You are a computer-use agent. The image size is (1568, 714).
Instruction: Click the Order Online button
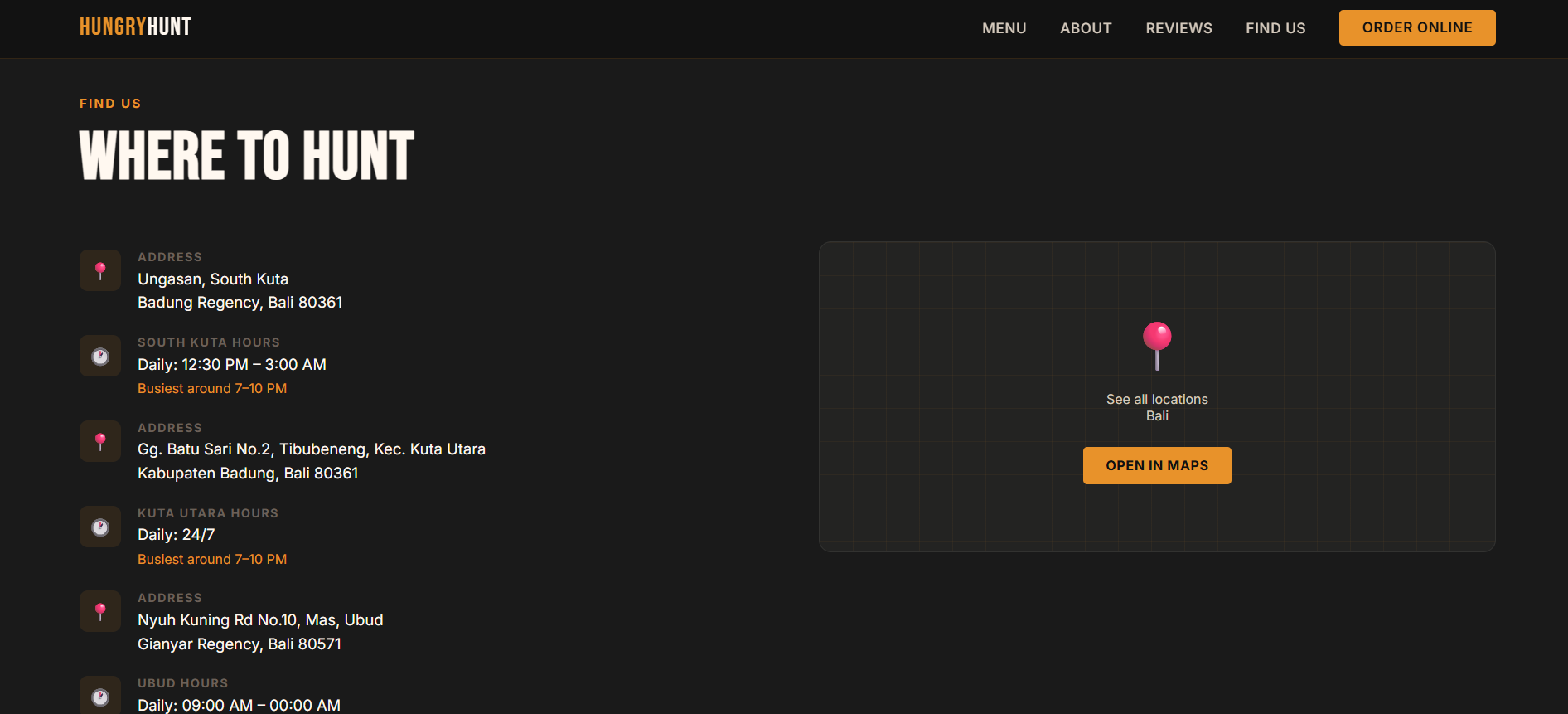click(1417, 27)
